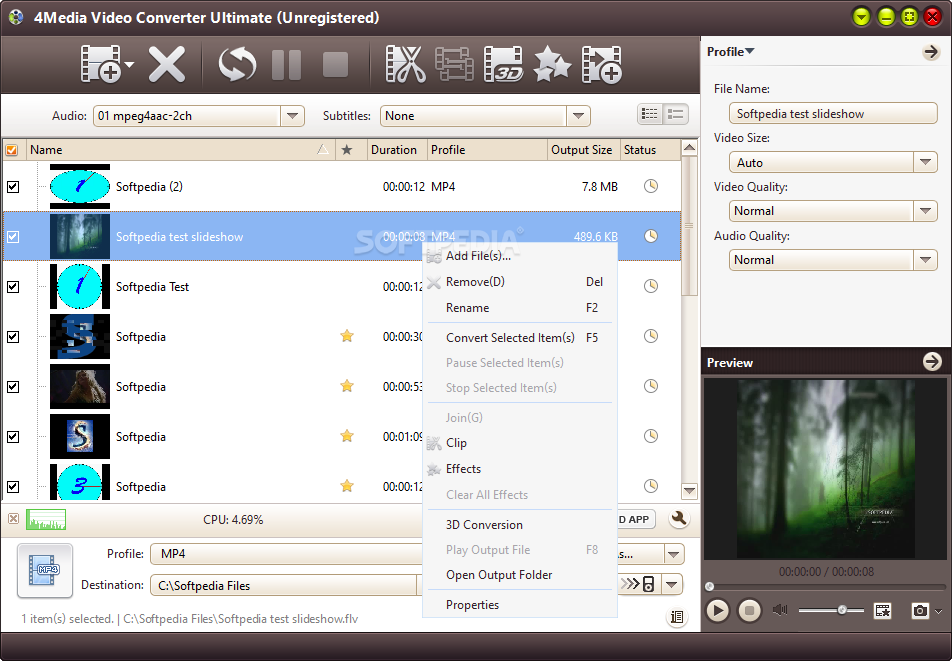Image resolution: width=952 pixels, height=661 pixels.
Task: Sort by the Name column header
Action: coord(180,150)
